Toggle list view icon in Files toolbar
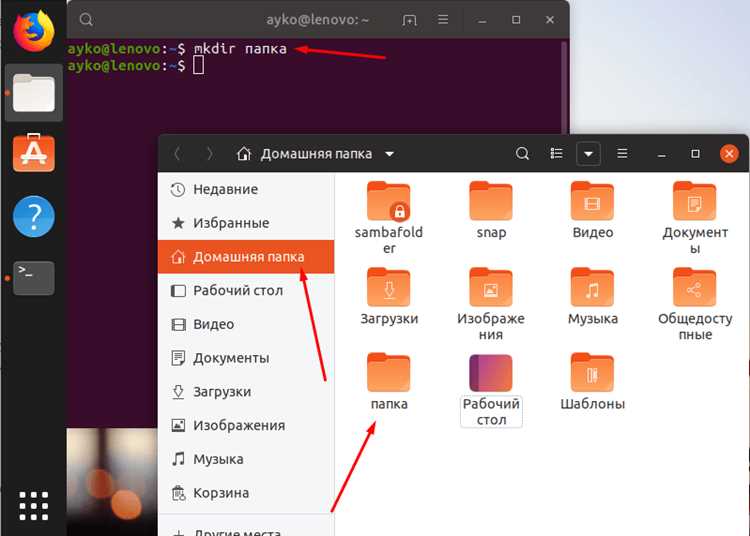Viewport: 750px width, 536px height. click(x=556, y=153)
